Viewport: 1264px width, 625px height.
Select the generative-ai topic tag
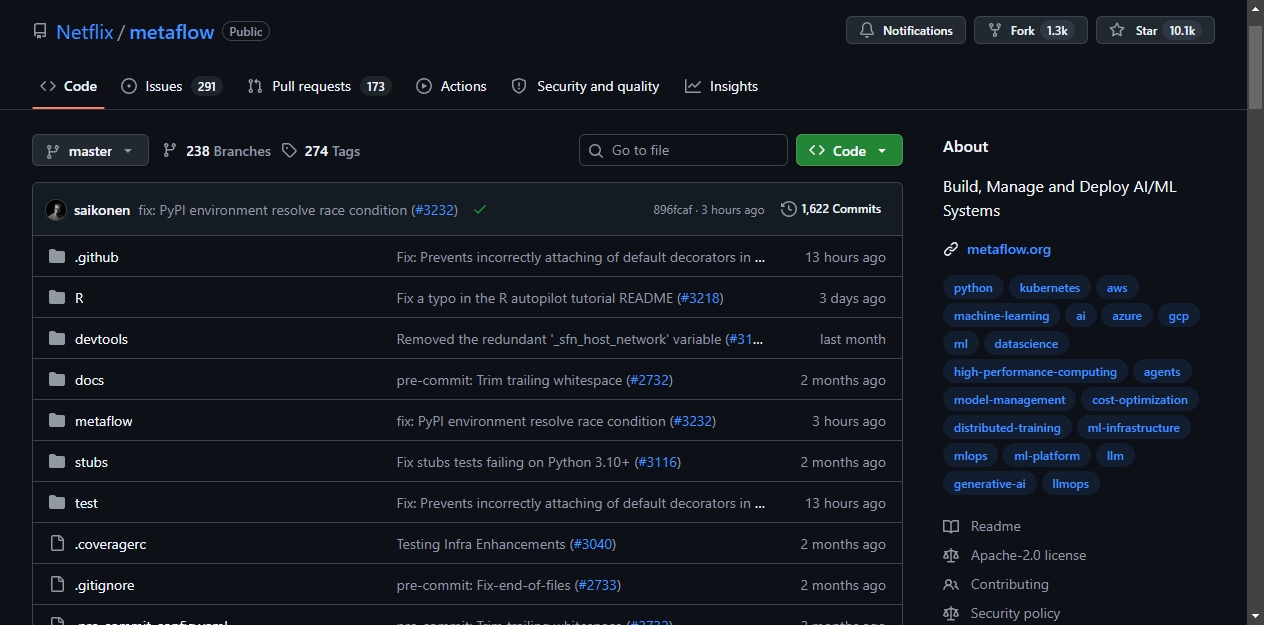[989, 484]
